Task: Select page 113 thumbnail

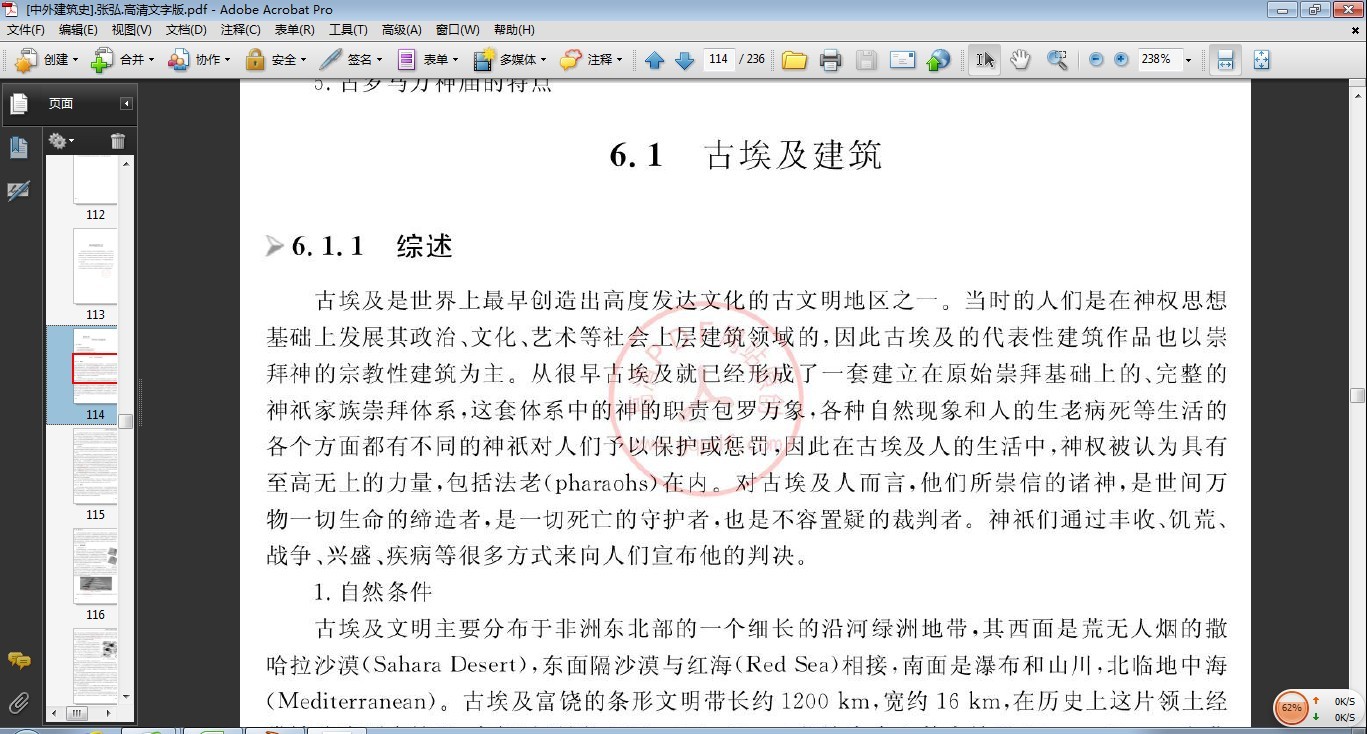Action: (95, 267)
